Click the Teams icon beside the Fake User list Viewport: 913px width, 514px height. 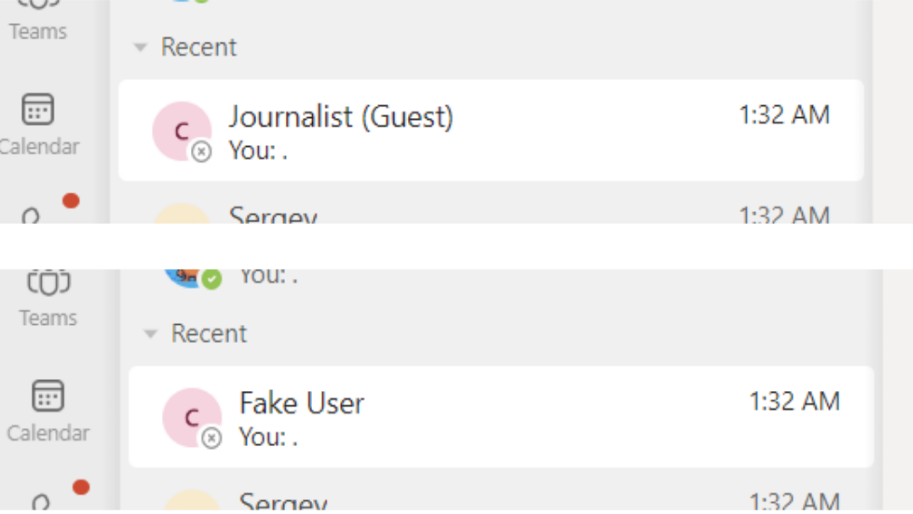[x=48, y=284]
